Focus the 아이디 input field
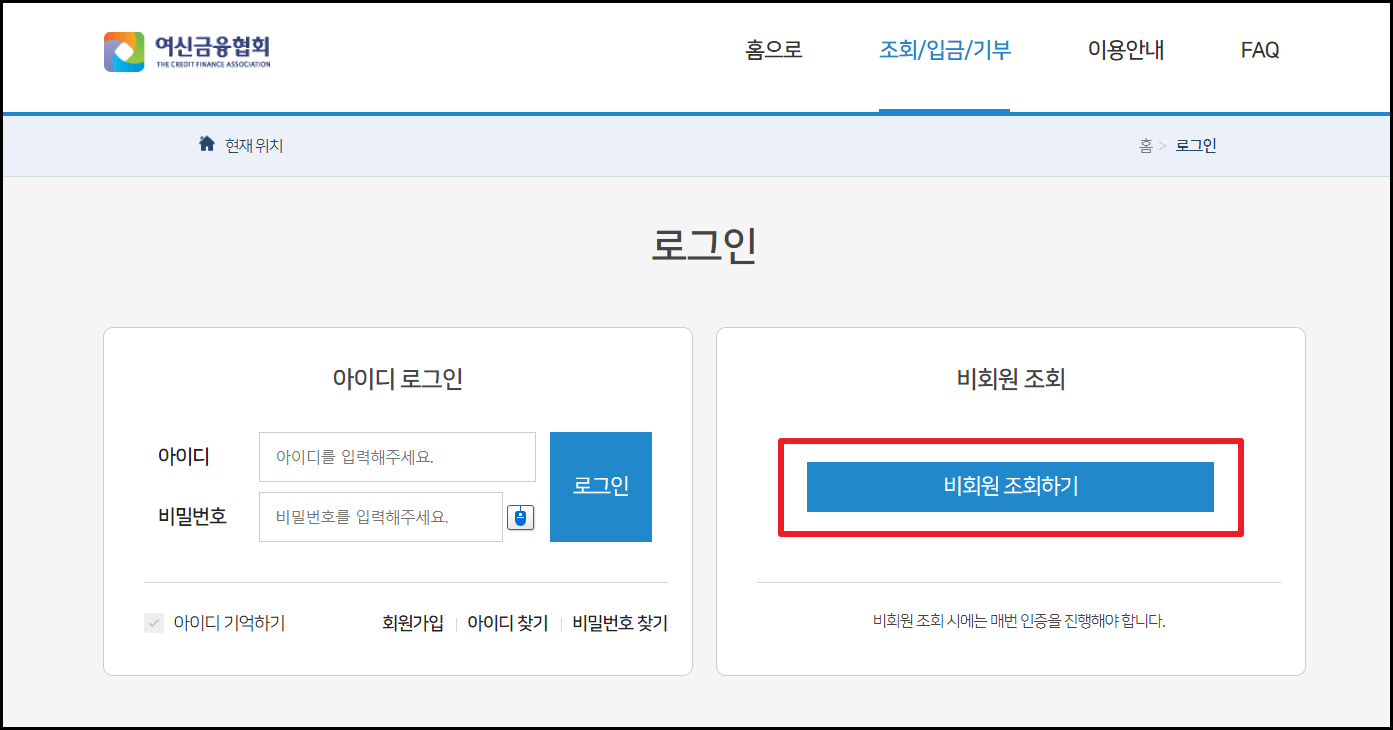This screenshot has width=1393, height=730. coord(398,456)
